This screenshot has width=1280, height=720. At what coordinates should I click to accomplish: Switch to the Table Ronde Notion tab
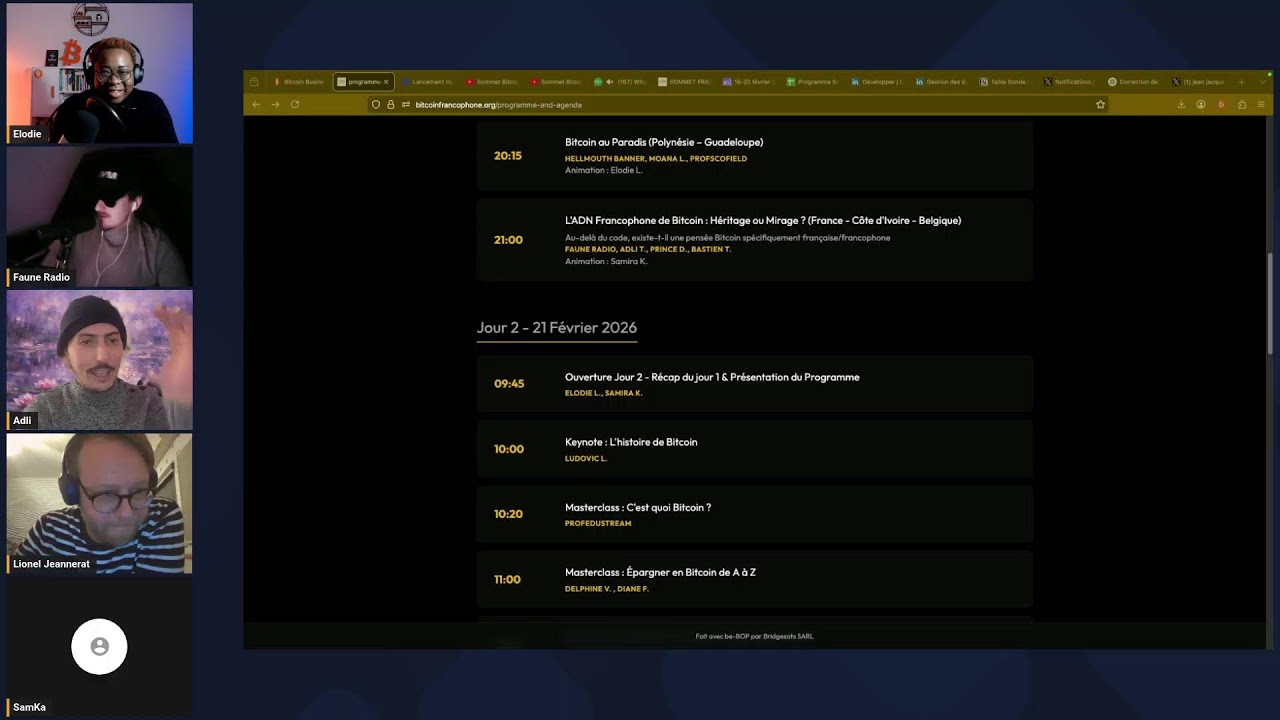click(x=1005, y=82)
